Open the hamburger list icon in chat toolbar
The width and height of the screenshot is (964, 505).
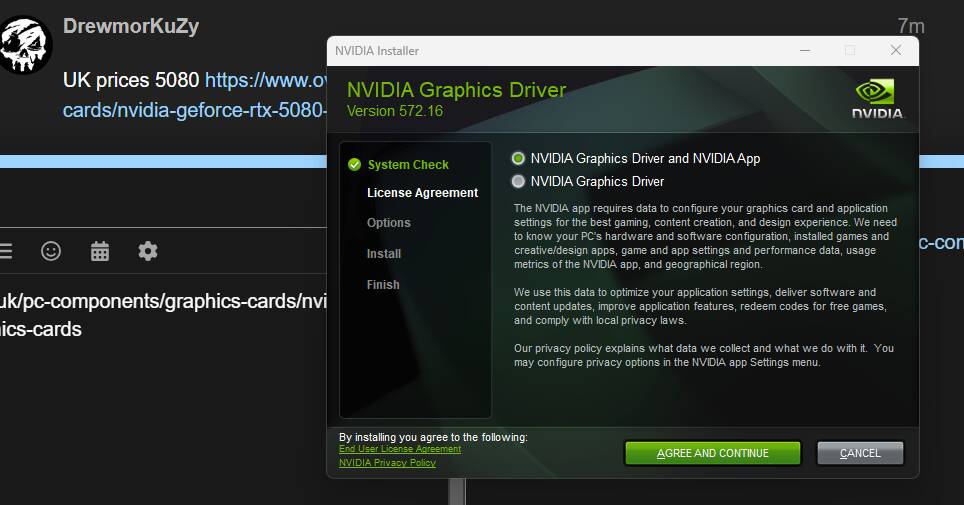pos(6,251)
